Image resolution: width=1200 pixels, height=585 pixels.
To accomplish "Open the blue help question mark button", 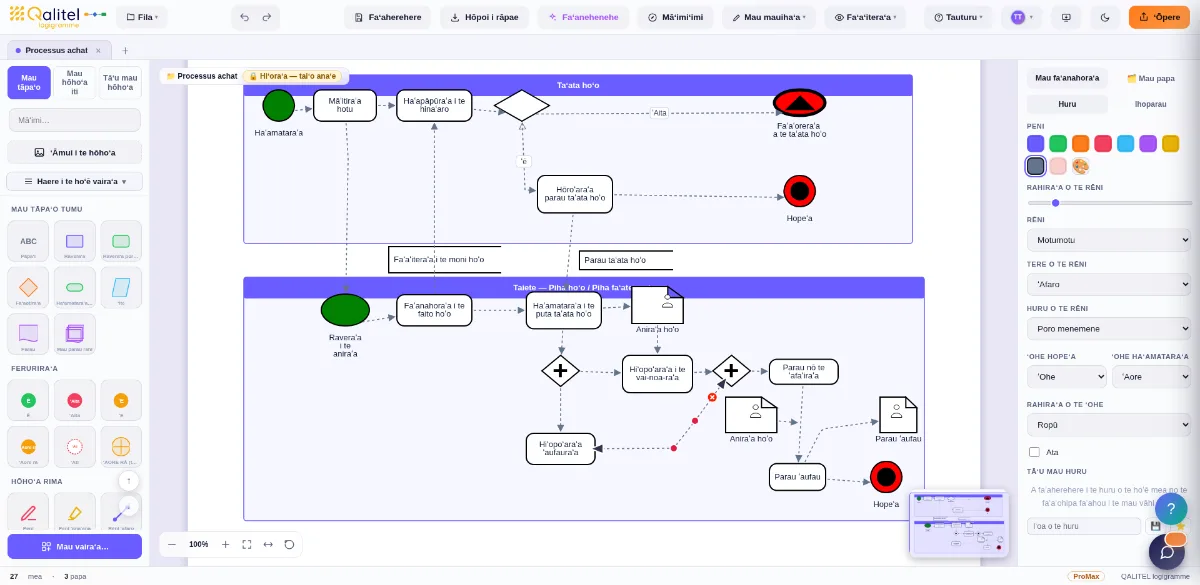I will pyautogui.click(x=1171, y=509).
